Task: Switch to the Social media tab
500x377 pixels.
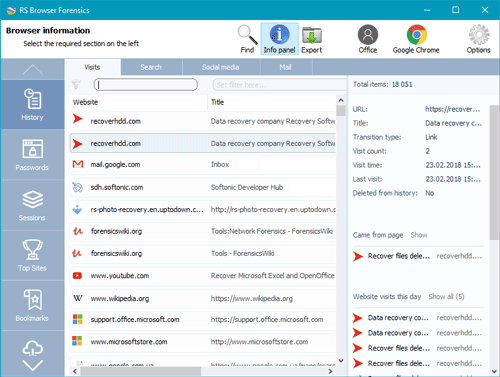Action: (x=221, y=67)
